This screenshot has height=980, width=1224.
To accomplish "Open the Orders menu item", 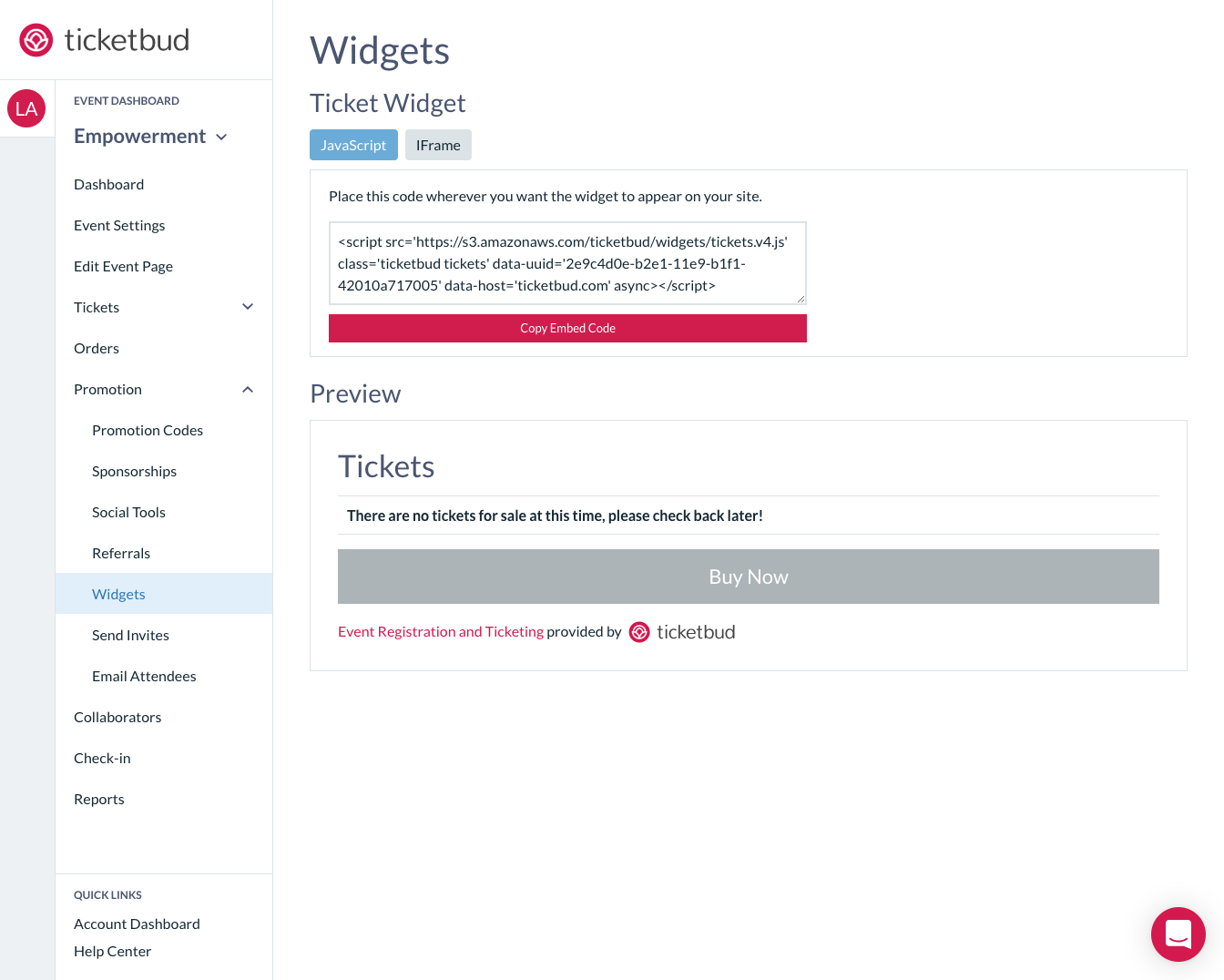I will (96, 348).
